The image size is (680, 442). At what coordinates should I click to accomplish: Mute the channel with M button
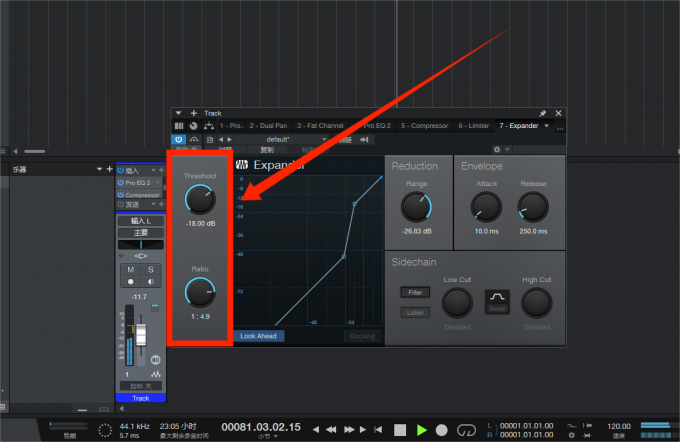click(x=131, y=269)
